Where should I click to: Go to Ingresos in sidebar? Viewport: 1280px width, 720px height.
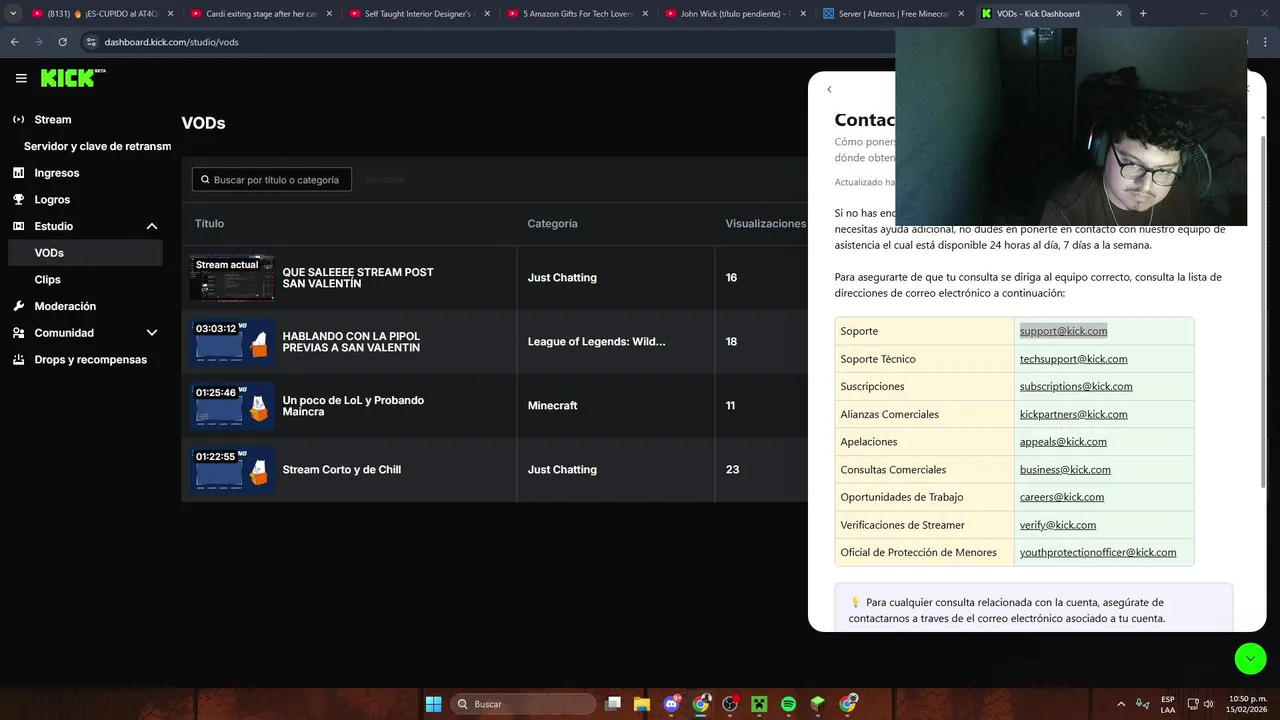pos(56,173)
